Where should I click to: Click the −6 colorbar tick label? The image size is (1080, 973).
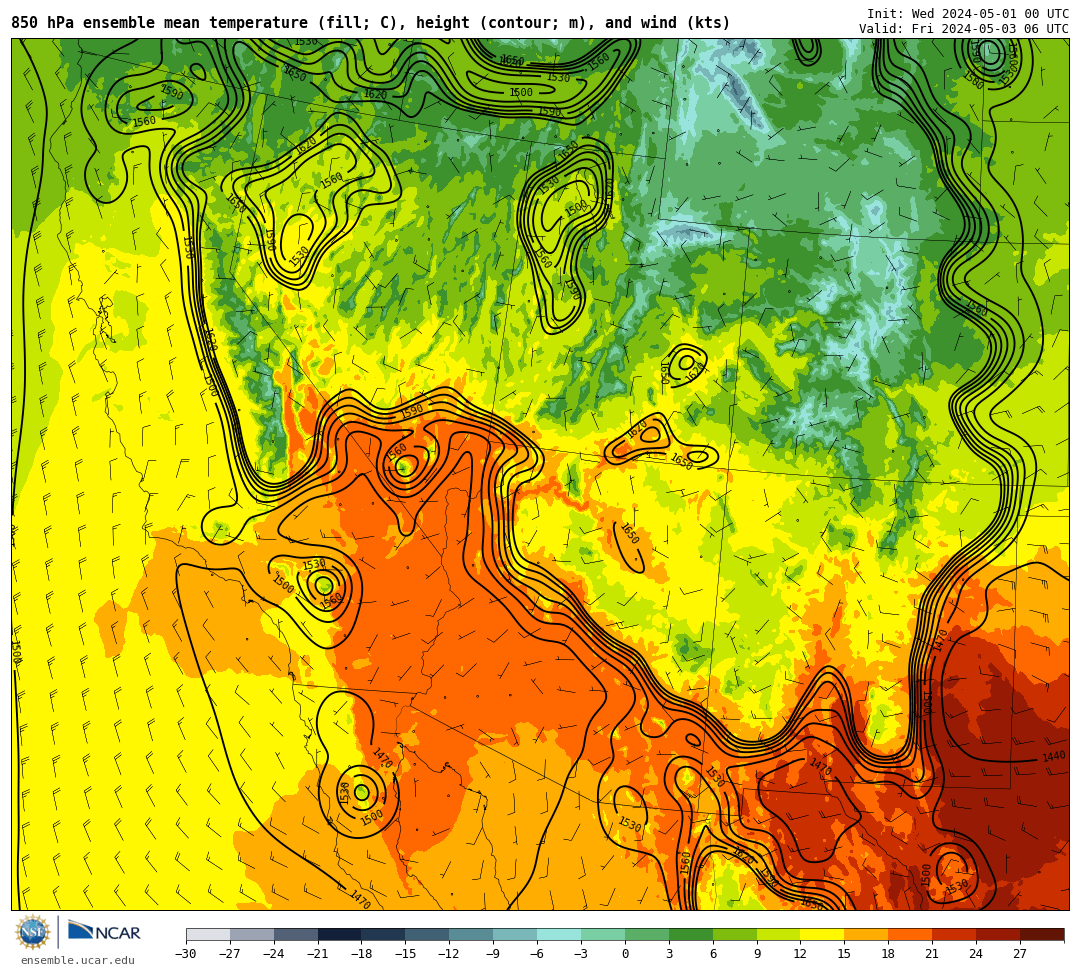tap(537, 954)
